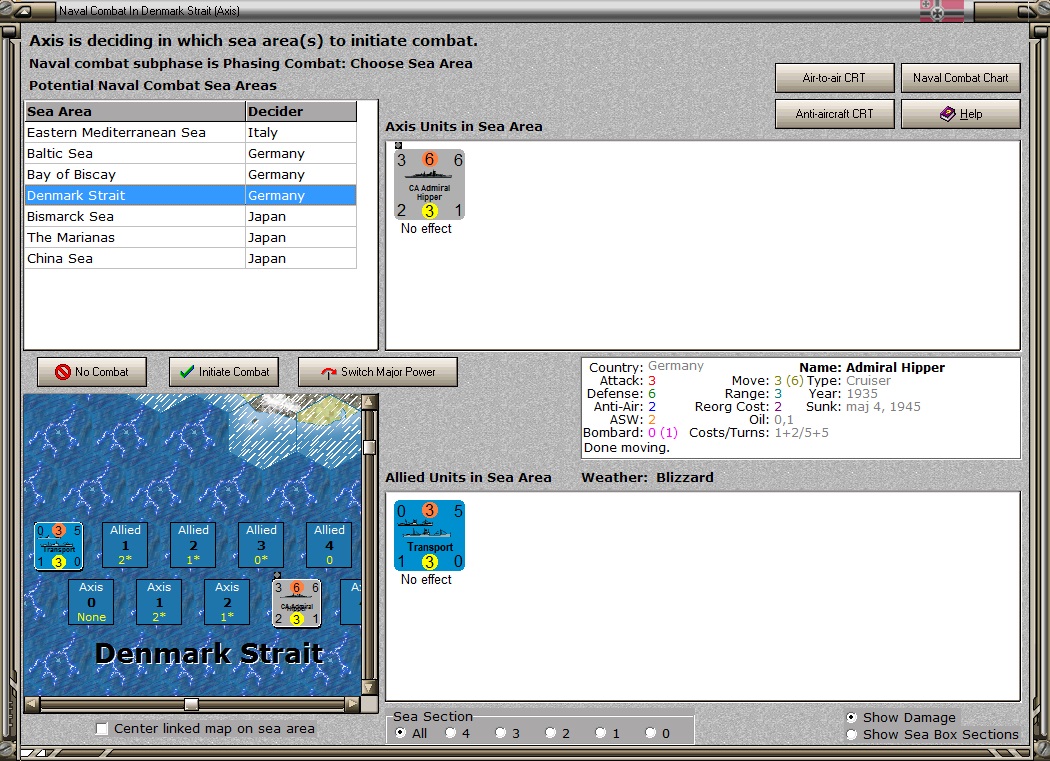Click the map vertical scrollbar thumb
Screen dimensions: 1050x761
tap(369, 447)
